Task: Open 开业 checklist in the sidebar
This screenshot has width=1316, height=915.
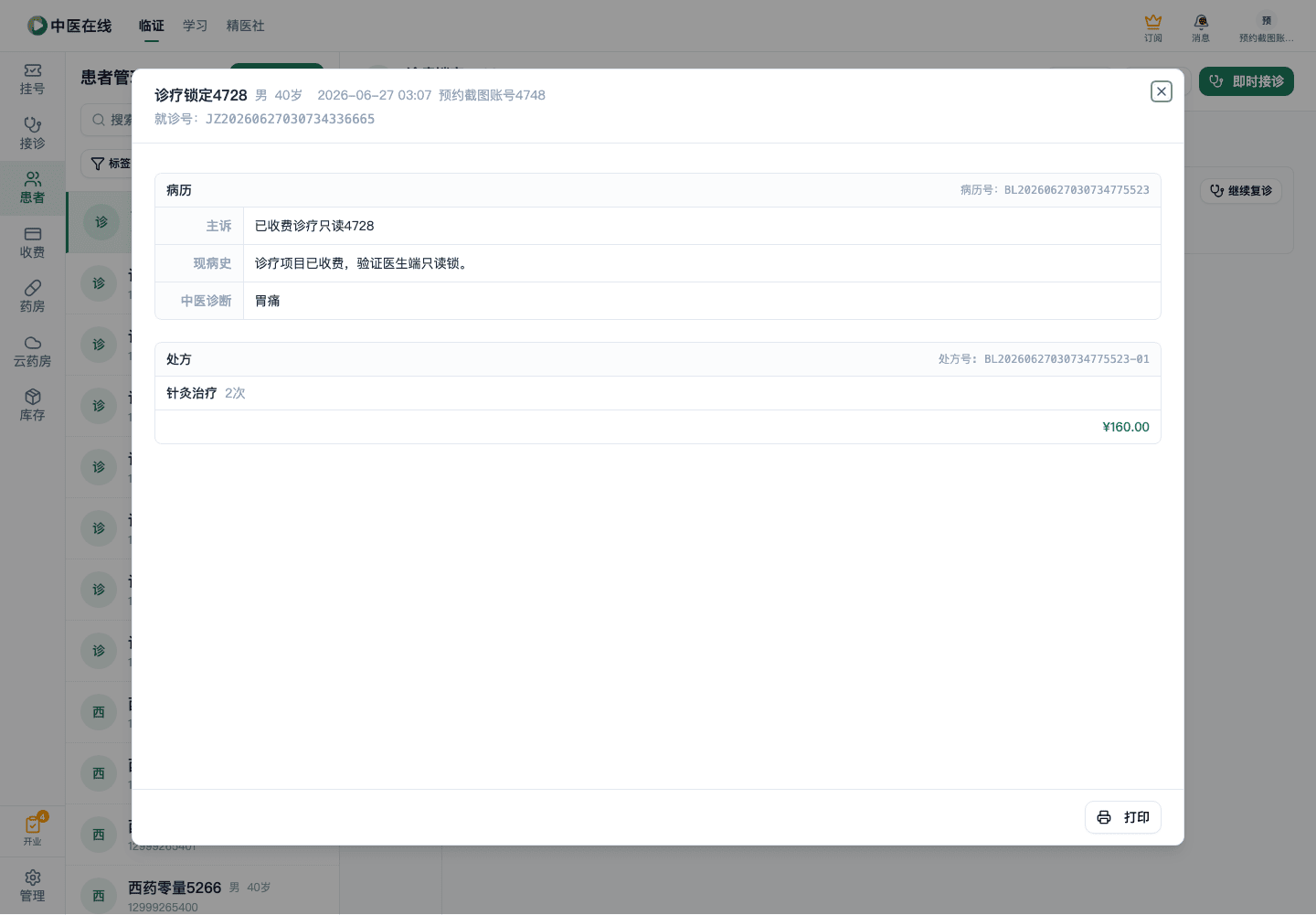Action: point(33,830)
